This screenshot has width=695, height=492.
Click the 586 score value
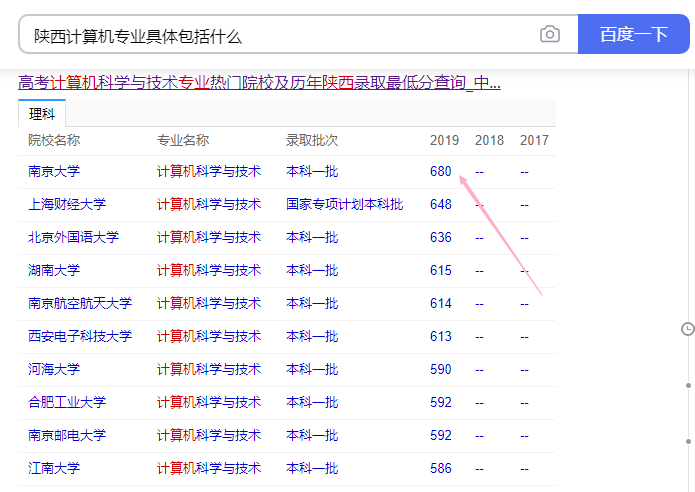click(x=441, y=468)
